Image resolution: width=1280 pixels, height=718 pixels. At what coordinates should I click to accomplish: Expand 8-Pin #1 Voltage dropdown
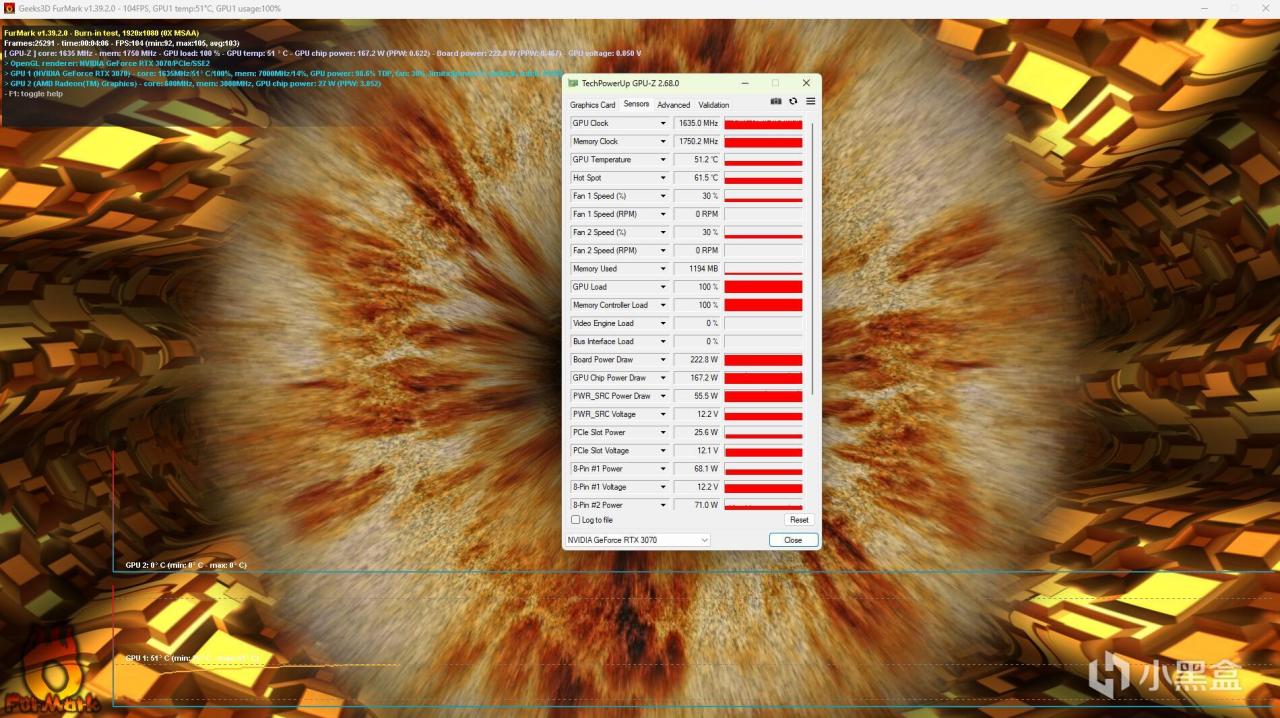click(x=662, y=487)
